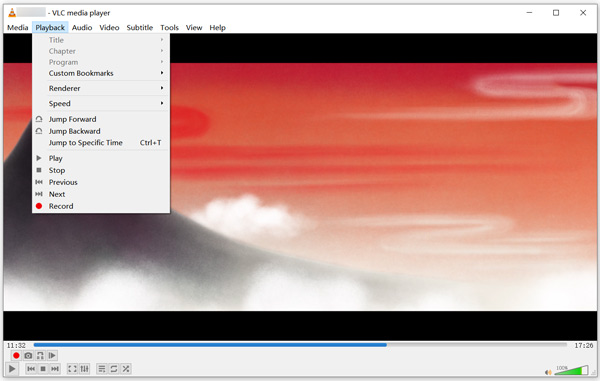Choose Stop from the Playback menu
Viewport: 600px width, 381px height.
click(101, 170)
